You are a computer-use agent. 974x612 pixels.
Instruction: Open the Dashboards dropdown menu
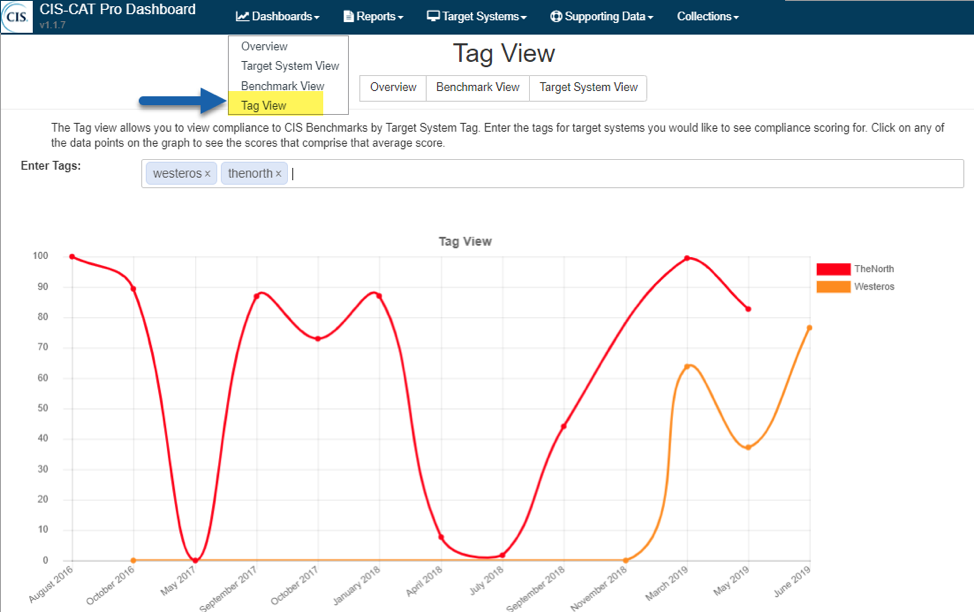point(278,17)
